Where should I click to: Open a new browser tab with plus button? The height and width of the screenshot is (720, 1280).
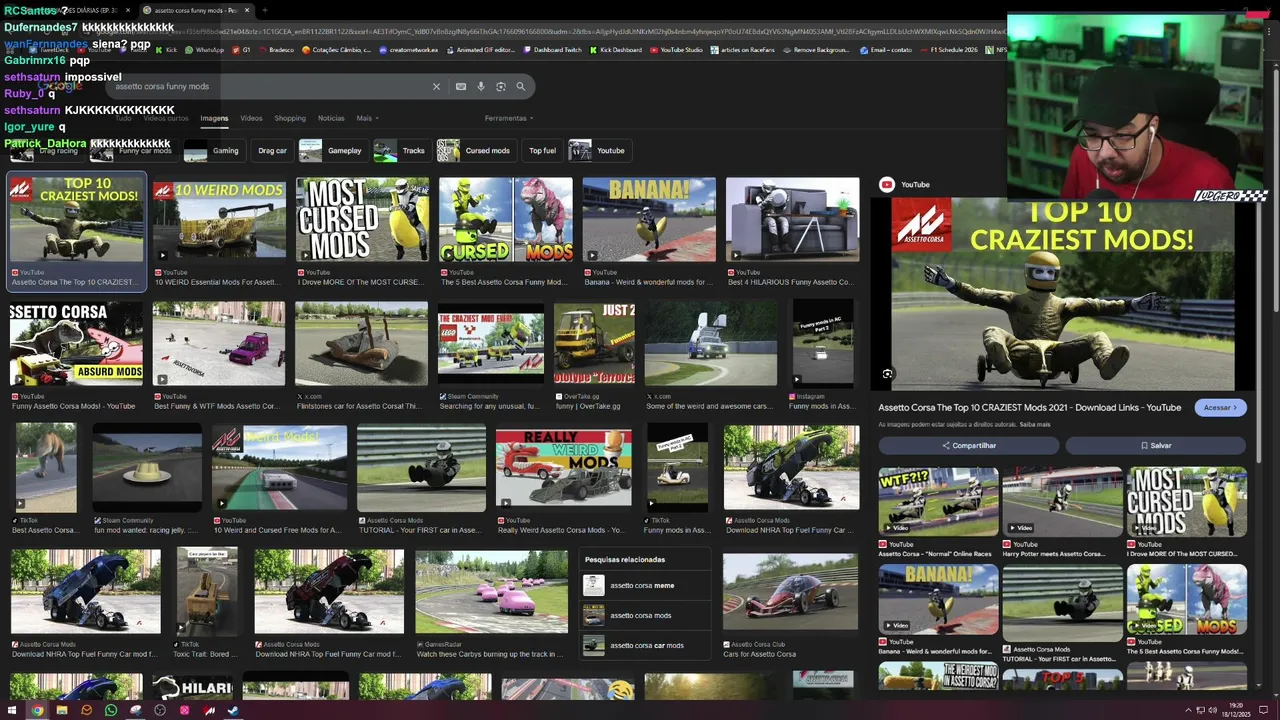(x=264, y=10)
